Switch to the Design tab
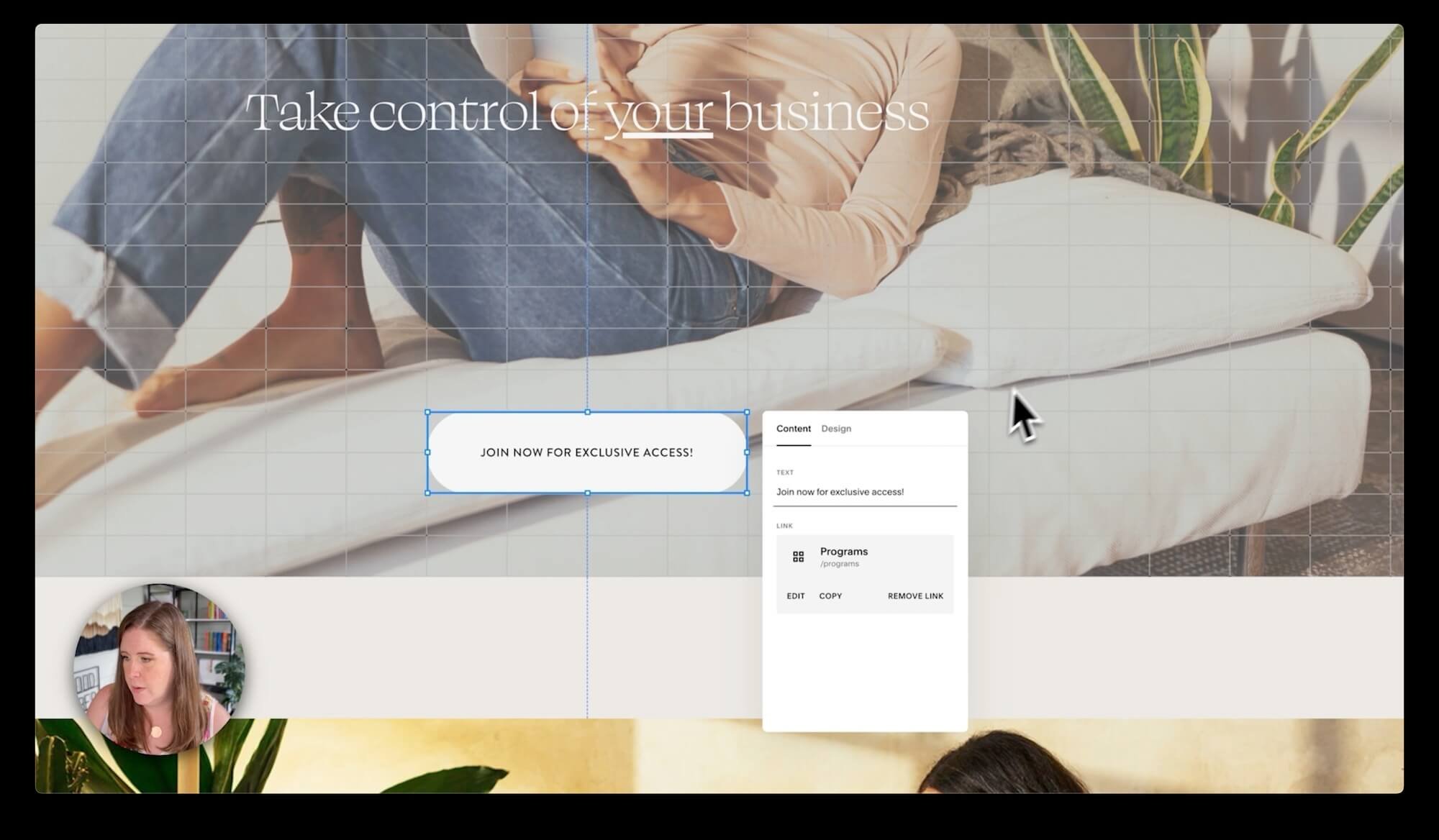 coord(836,429)
